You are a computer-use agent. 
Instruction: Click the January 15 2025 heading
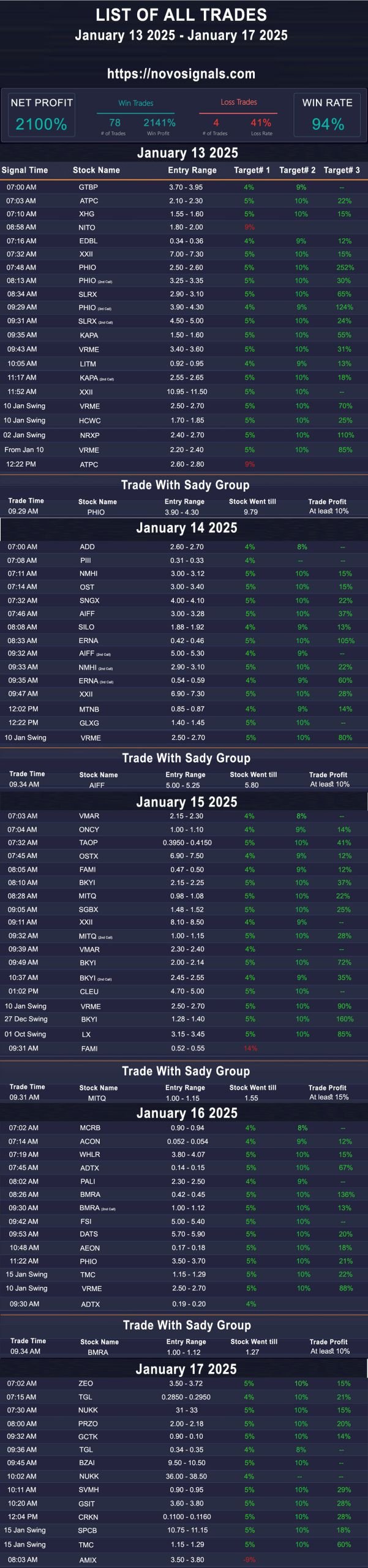[x=186, y=802]
